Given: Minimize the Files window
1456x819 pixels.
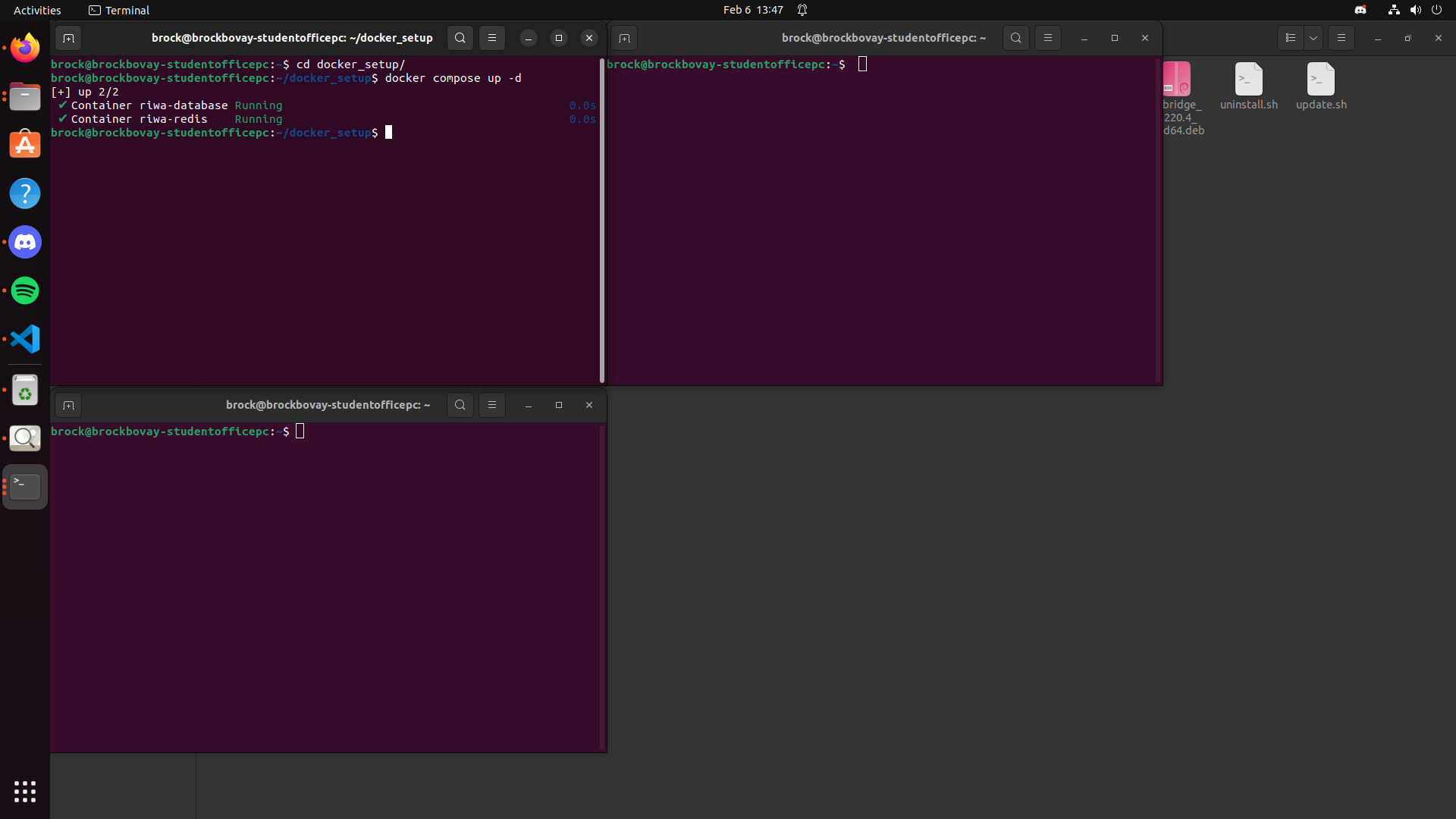Looking at the screenshot, I should pyautogui.click(x=1378, y=38).
